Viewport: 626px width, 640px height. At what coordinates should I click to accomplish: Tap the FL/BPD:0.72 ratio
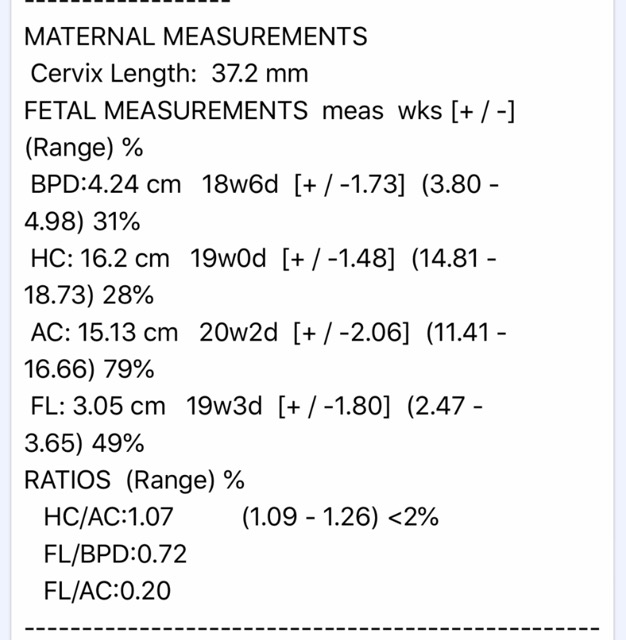point(115,554)
